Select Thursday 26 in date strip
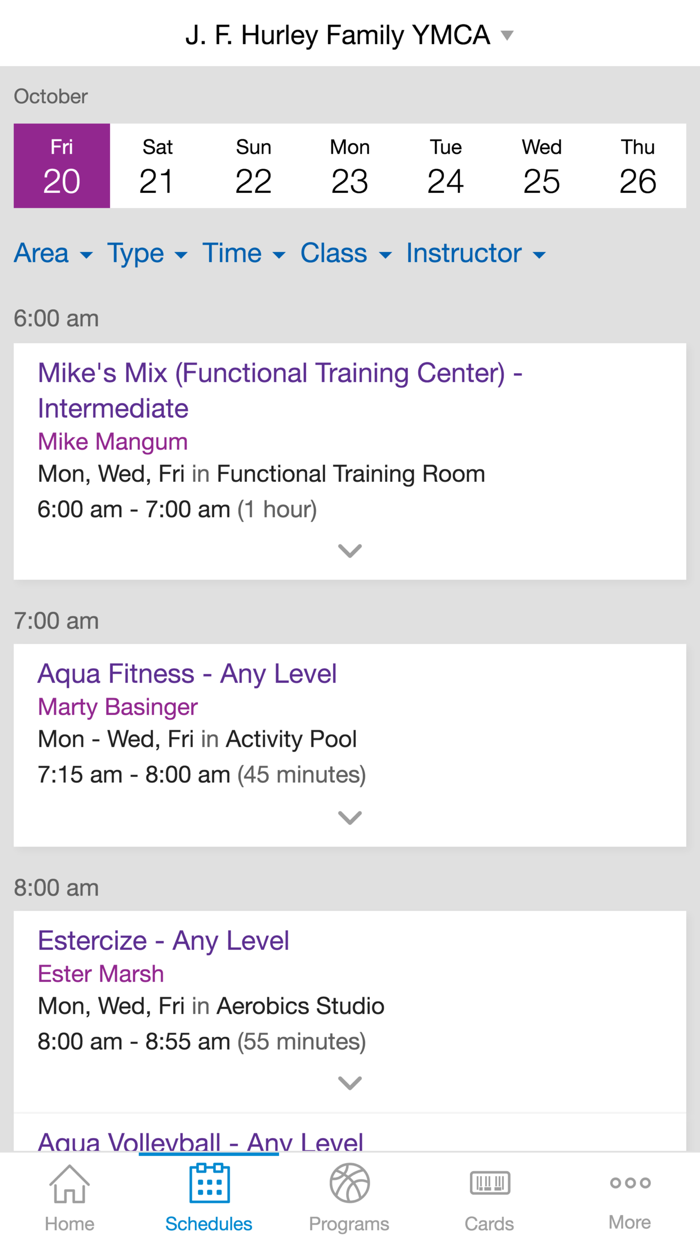Viewport: 700px width, 1244px height. point(637,166)
